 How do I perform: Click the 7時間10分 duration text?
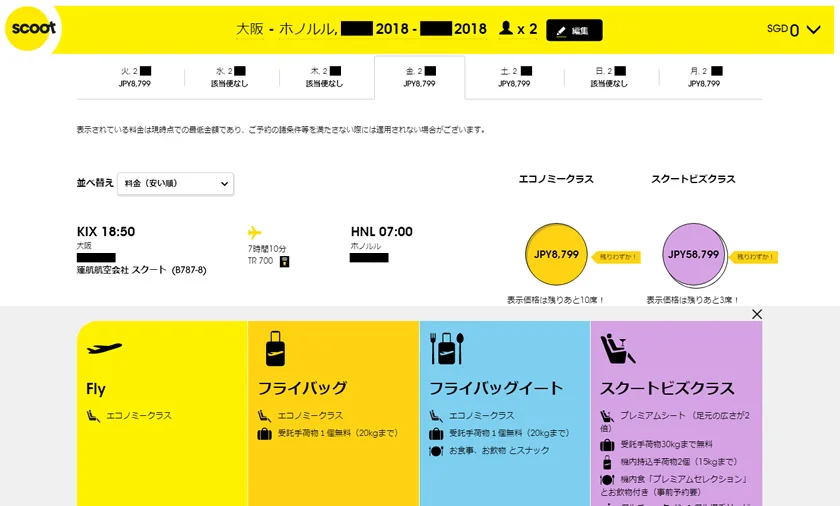coord(267,249)
